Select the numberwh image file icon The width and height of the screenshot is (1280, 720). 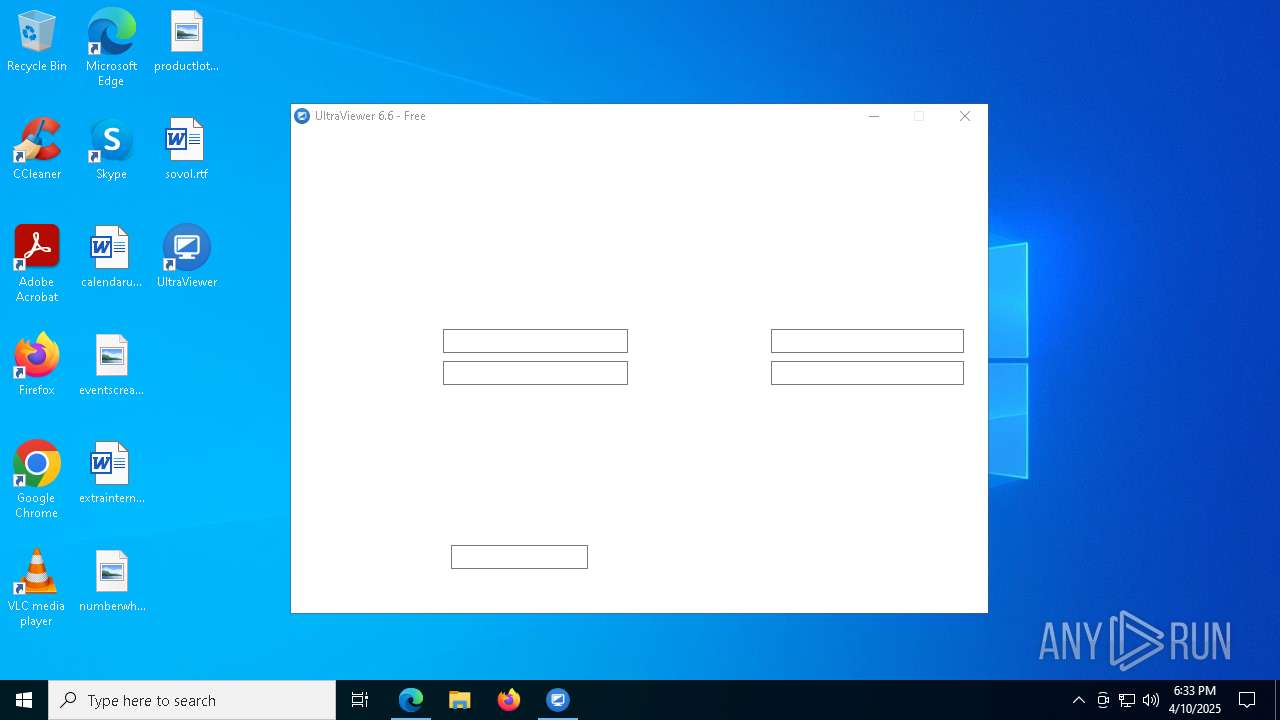point(111,582)
